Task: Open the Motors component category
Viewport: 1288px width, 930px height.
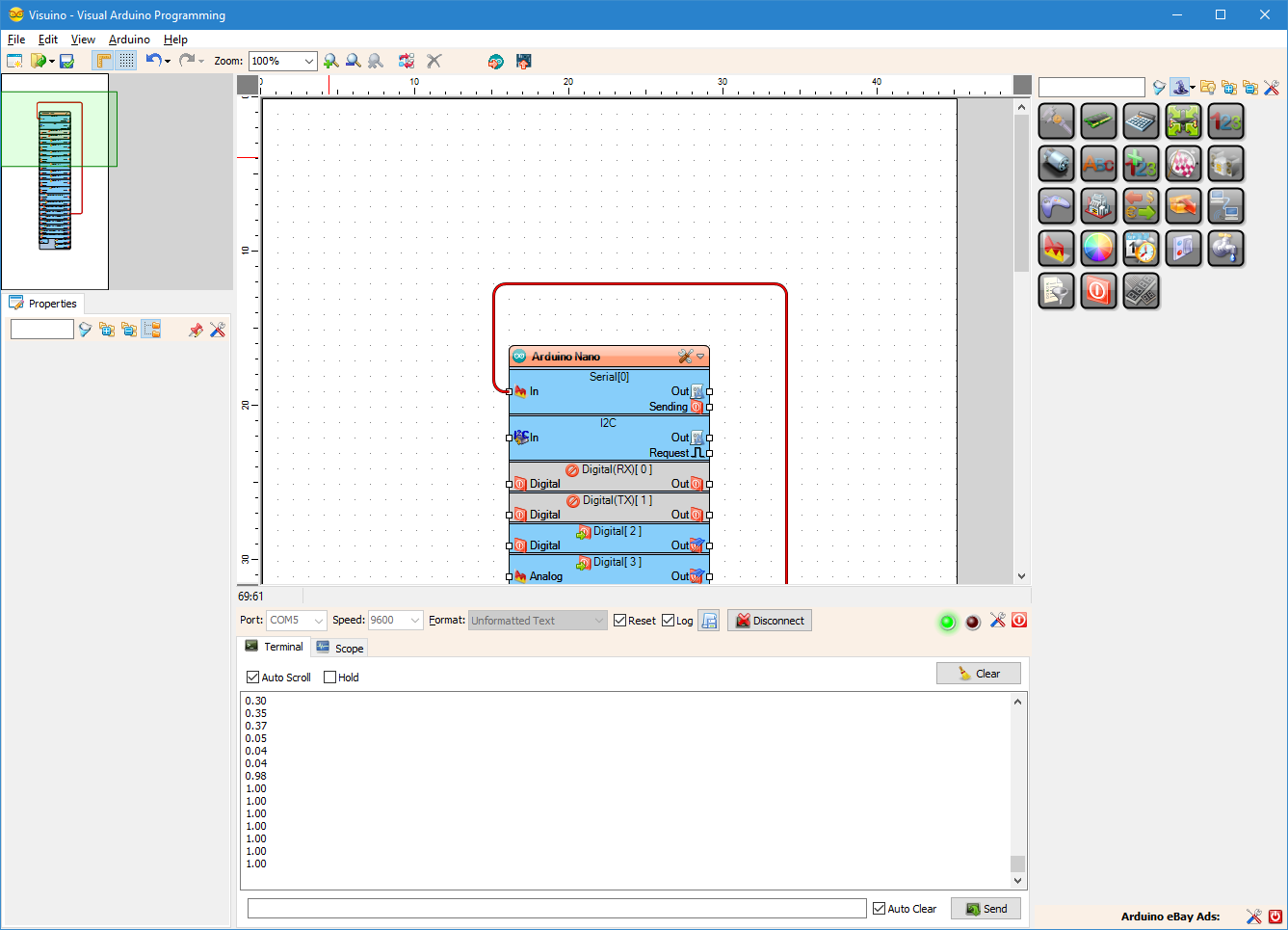Action: coord(1056,164)
